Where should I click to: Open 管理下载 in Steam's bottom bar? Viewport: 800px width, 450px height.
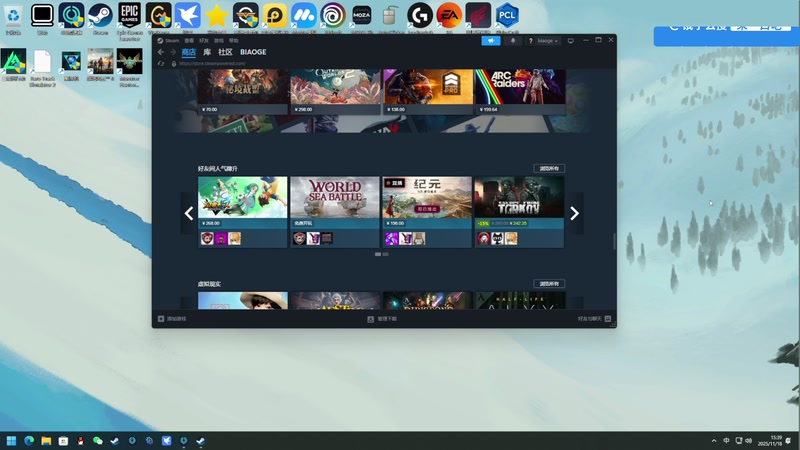tap(382, 319)
